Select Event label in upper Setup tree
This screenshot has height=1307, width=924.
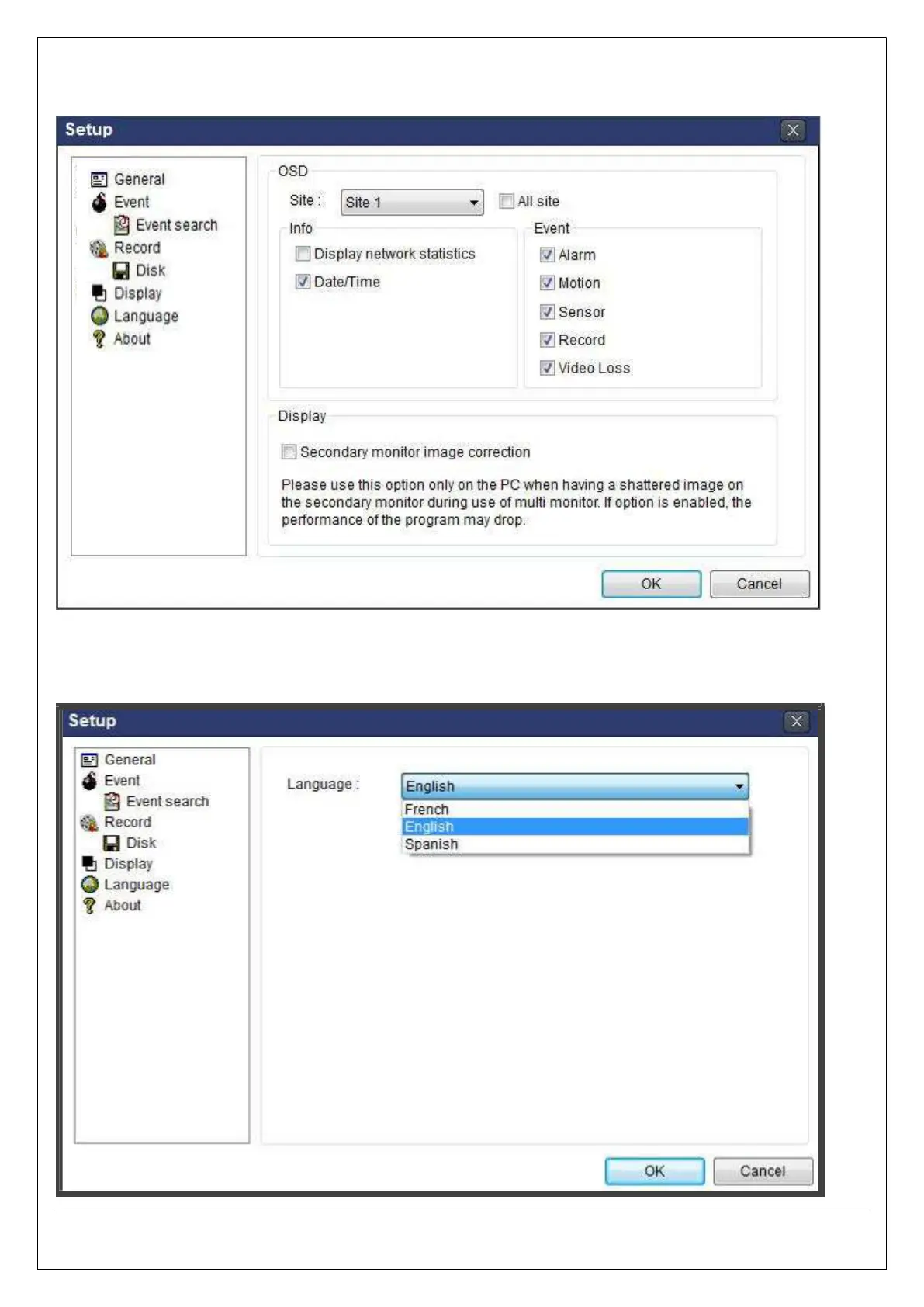(132, 203)
